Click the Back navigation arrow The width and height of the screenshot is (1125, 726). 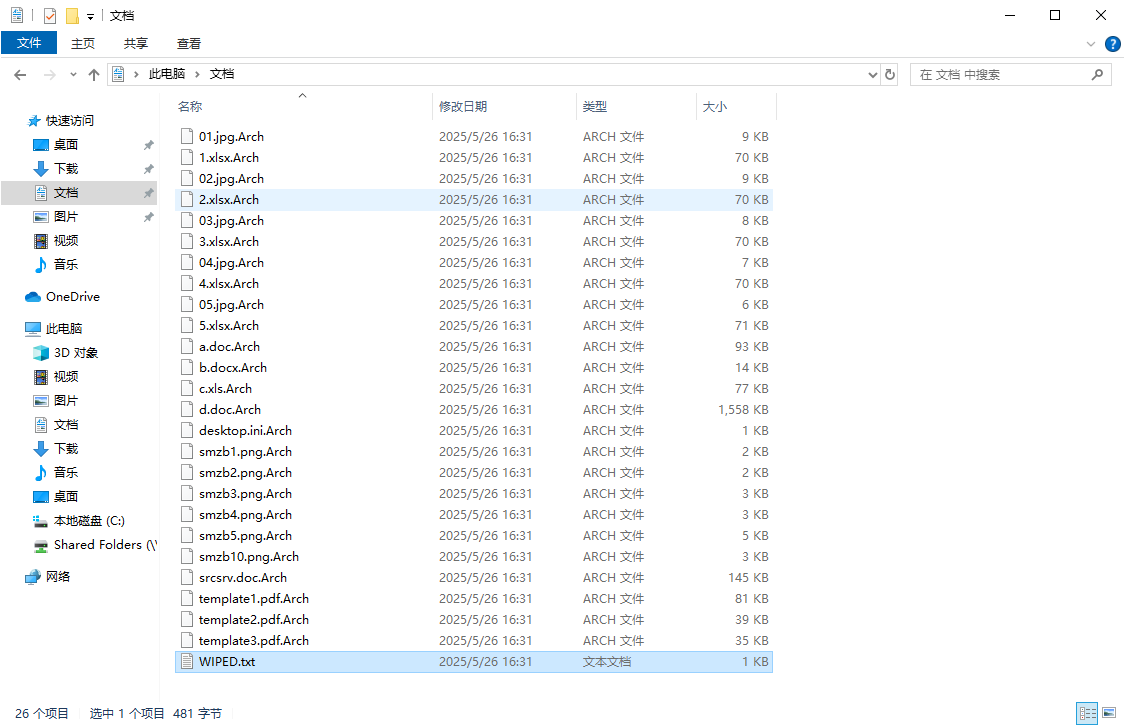20,74
